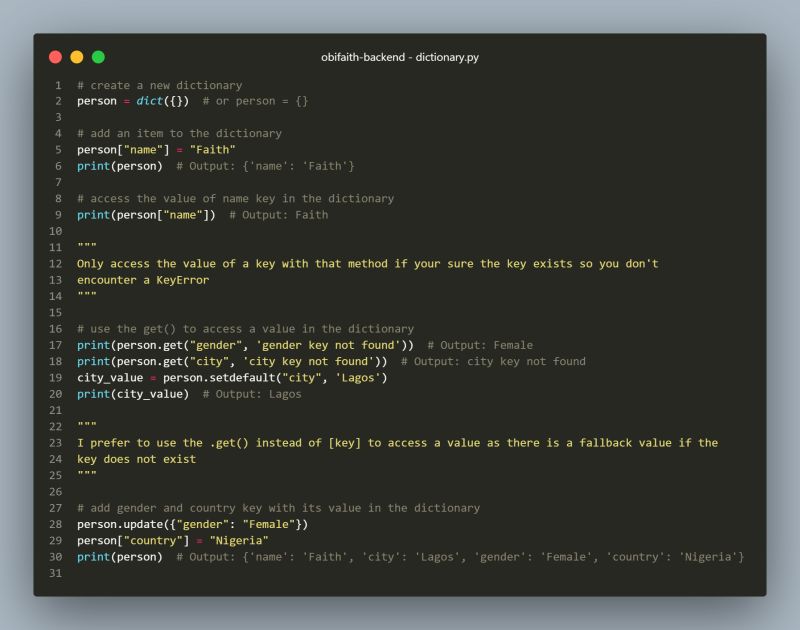Click the docstring line 'Only access the value of a key'
The image size is (800, 630).
(x=368, y=264)
